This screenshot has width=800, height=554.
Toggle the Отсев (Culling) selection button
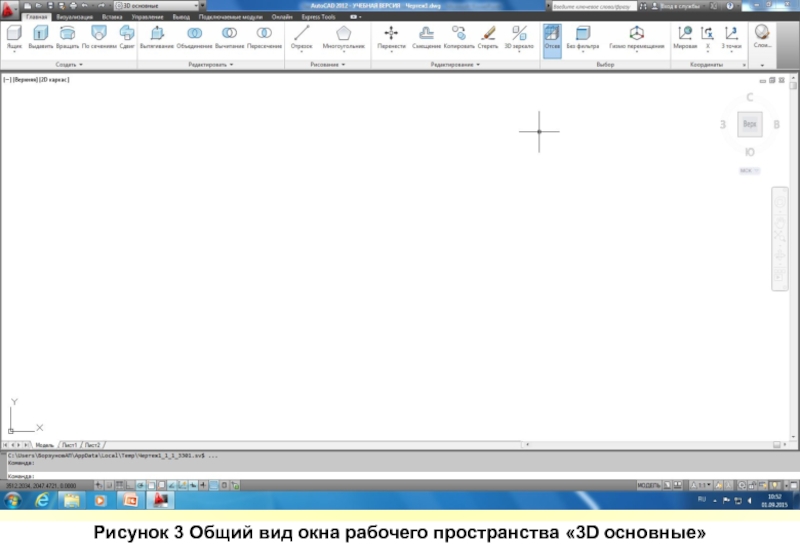552,36
